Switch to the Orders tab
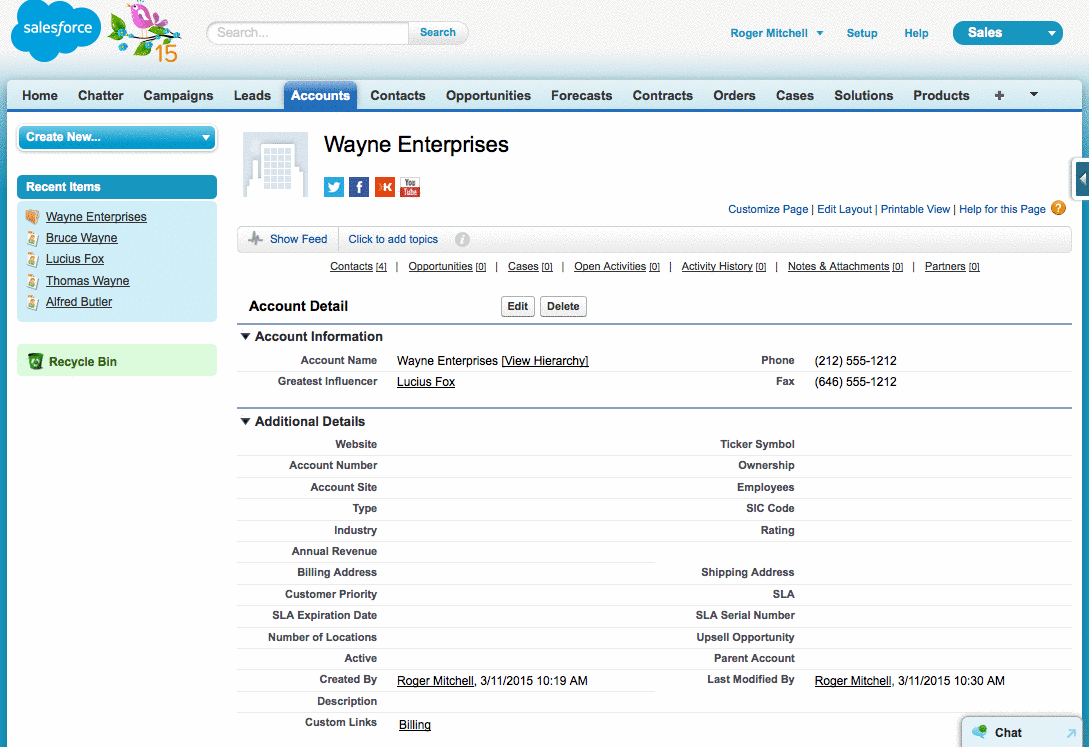This screenshot has height=747, width=1089. pos(734,96)
